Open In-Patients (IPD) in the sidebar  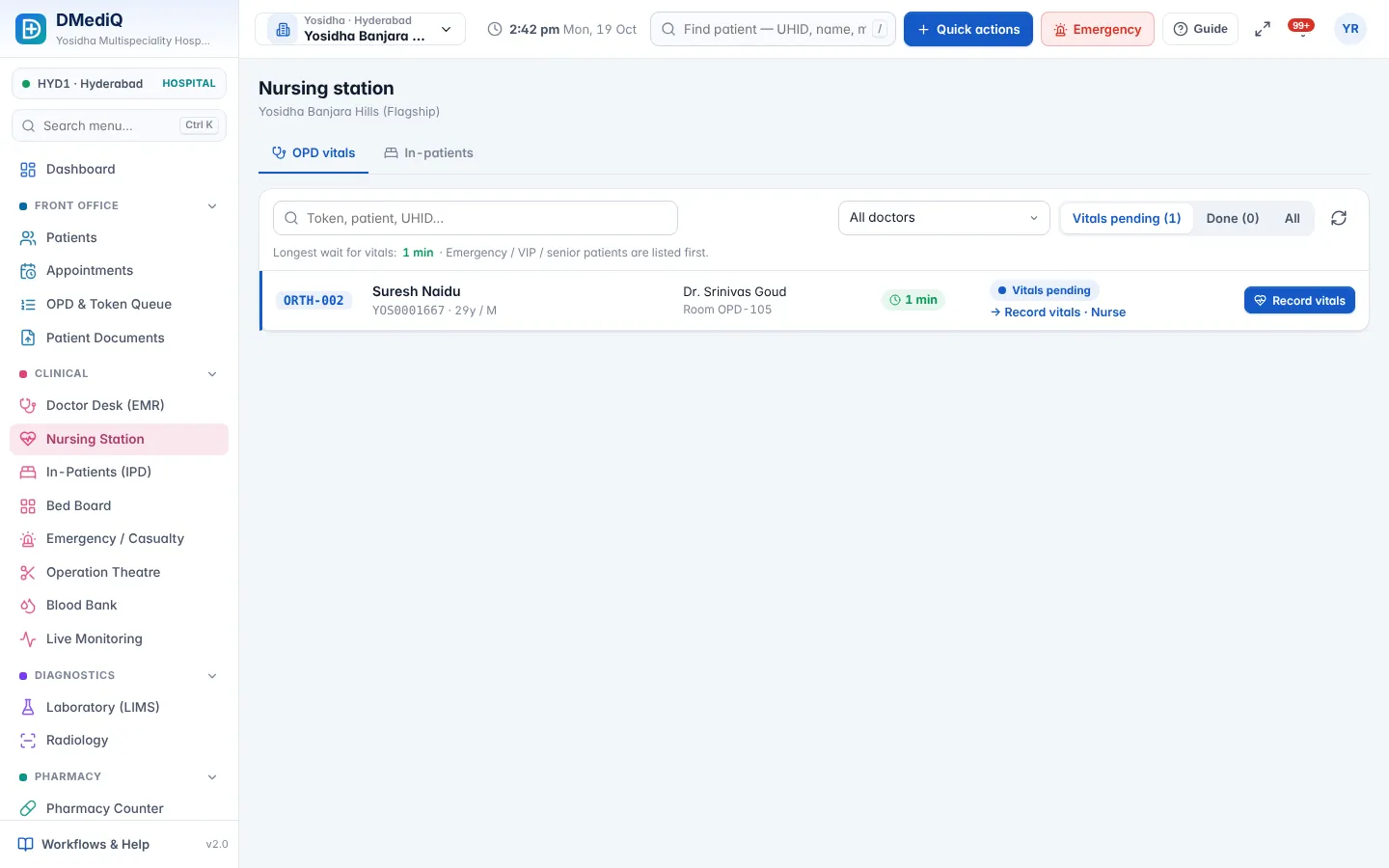[x=119, y=472]
